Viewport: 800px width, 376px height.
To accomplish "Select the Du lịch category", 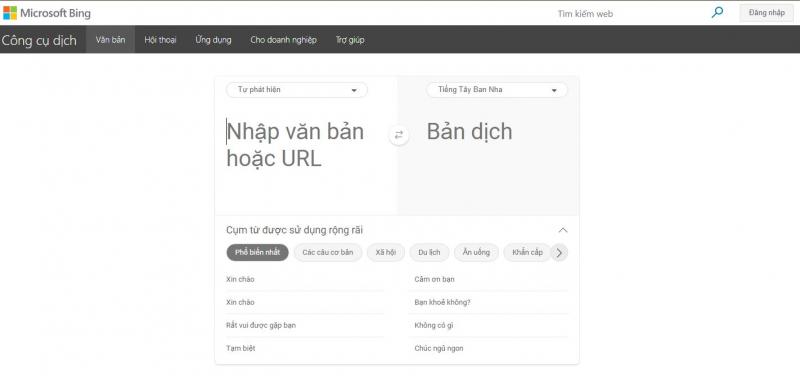I will point(429,253).
